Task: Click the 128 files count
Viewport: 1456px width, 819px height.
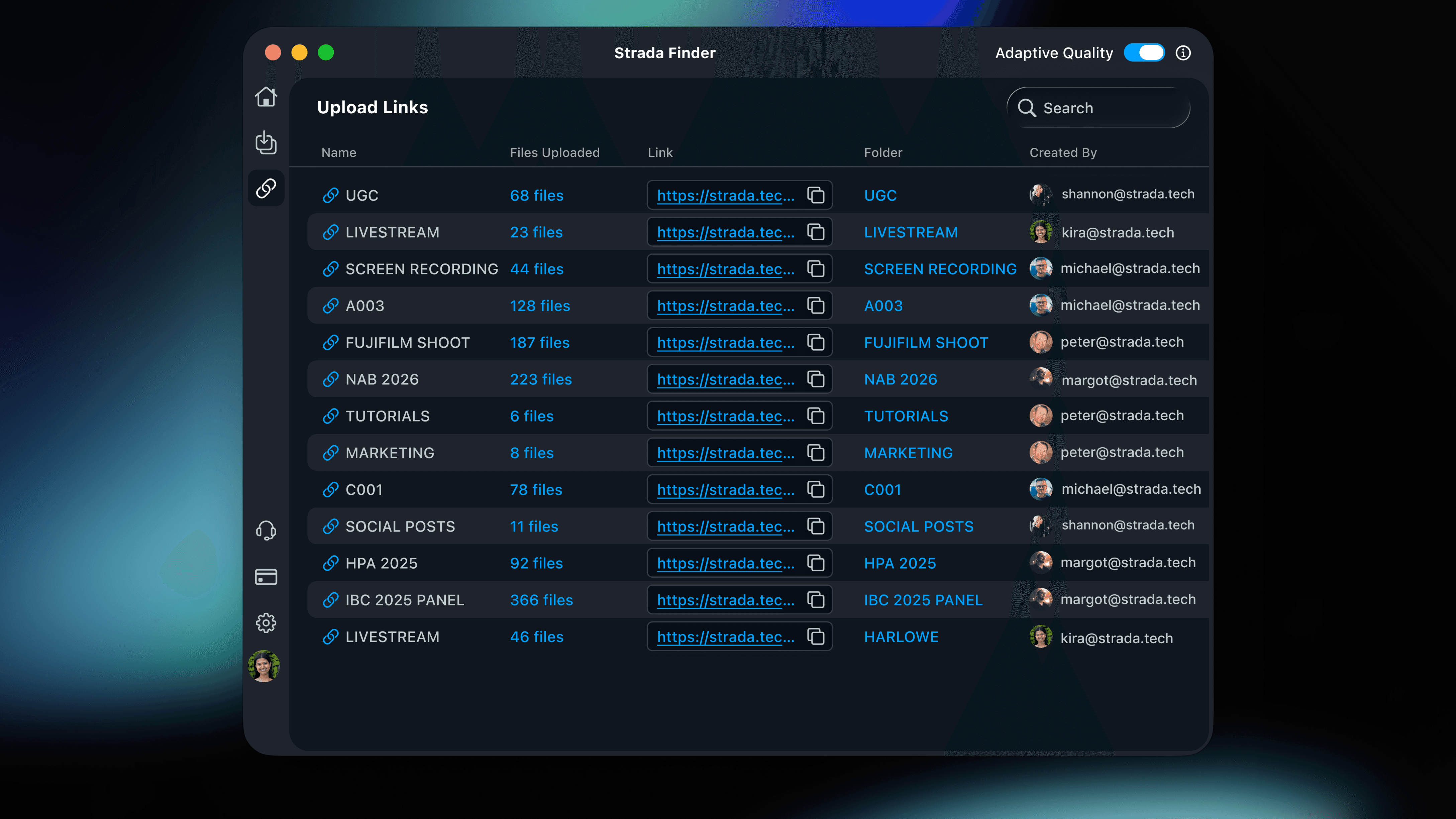Action: point(540,306)
